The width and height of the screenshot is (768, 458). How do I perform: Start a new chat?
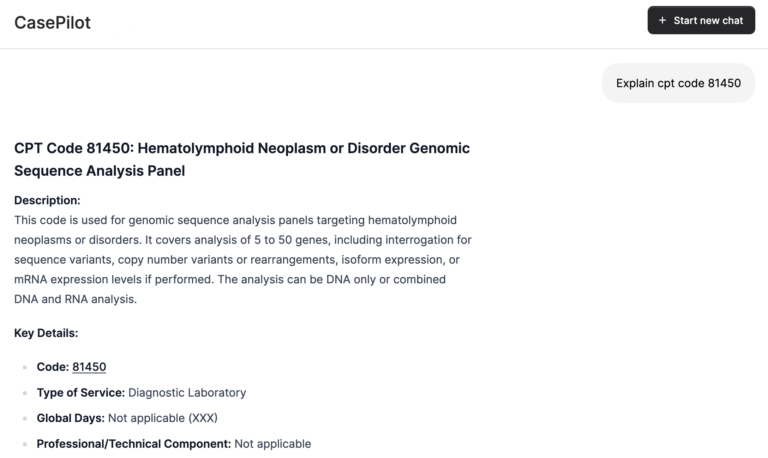701,21
